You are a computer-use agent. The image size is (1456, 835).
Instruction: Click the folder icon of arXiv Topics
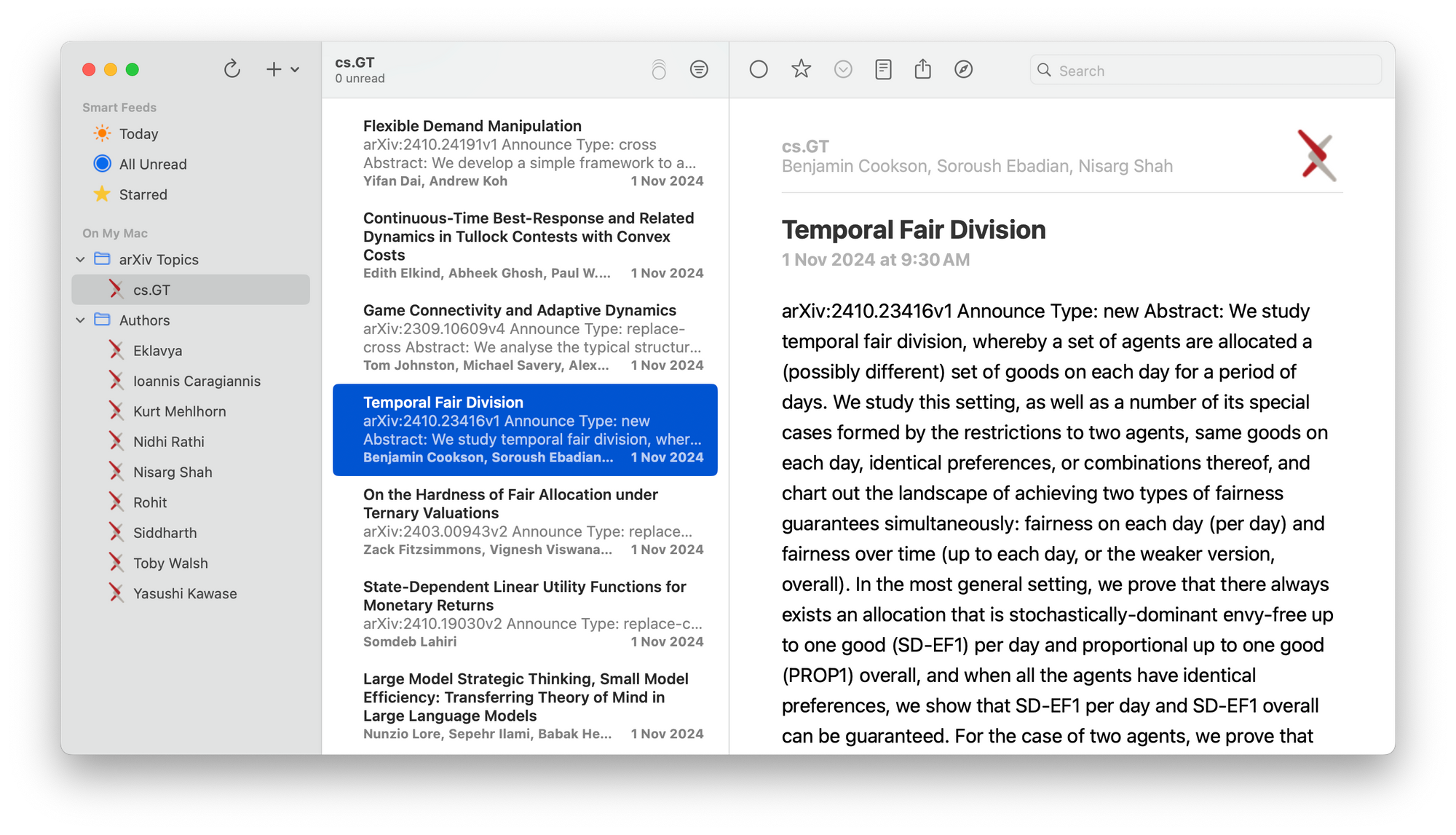103,259
